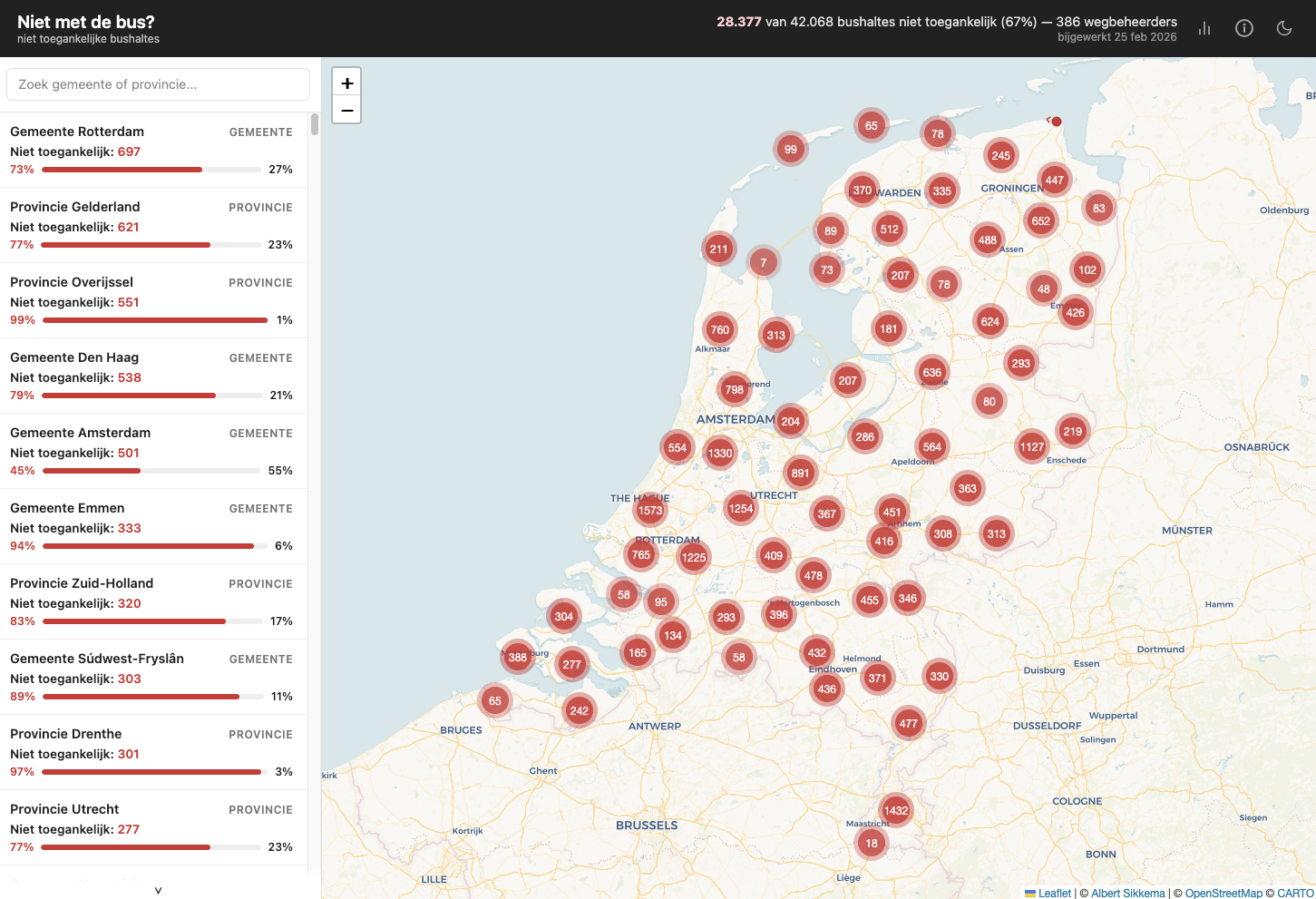Viewport: 1316px width, 899px height.
Task: Open the OpenStreetMap link in the footer
Action: [1223, 893]
